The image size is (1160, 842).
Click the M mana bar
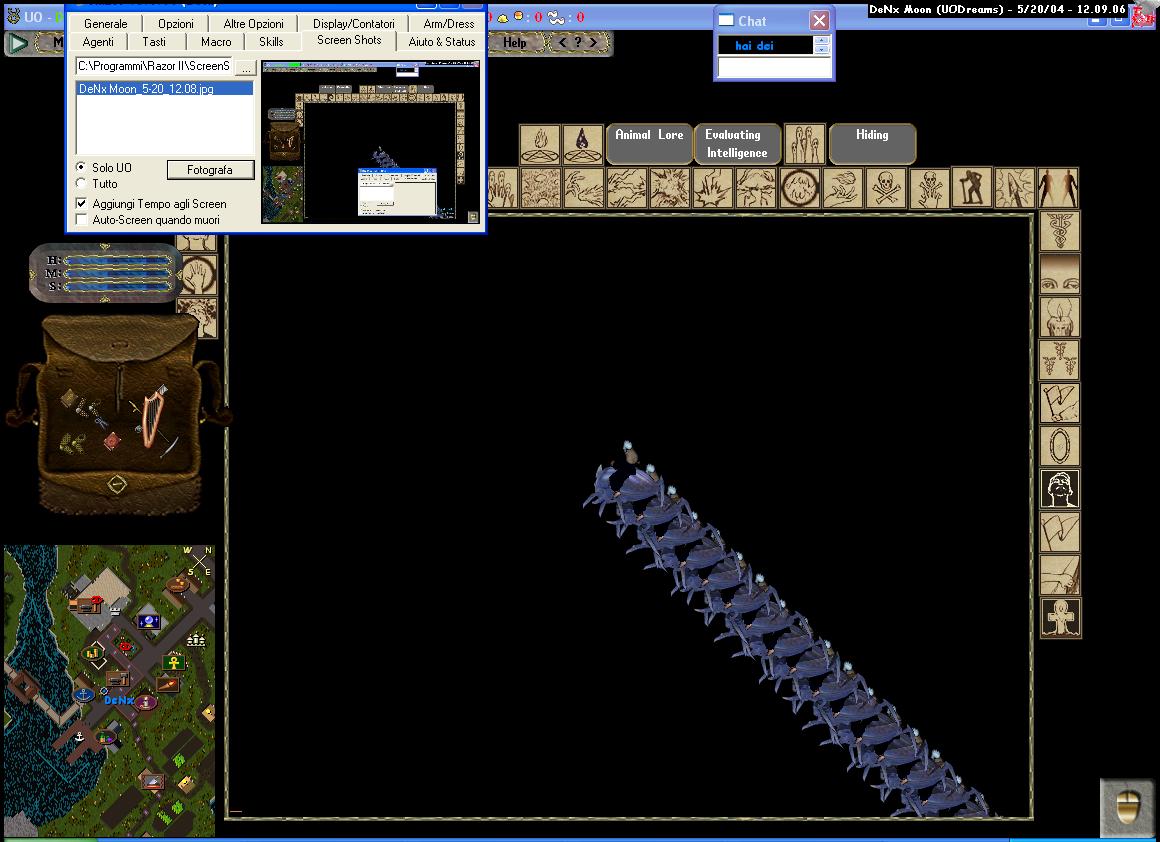point(117,273)
